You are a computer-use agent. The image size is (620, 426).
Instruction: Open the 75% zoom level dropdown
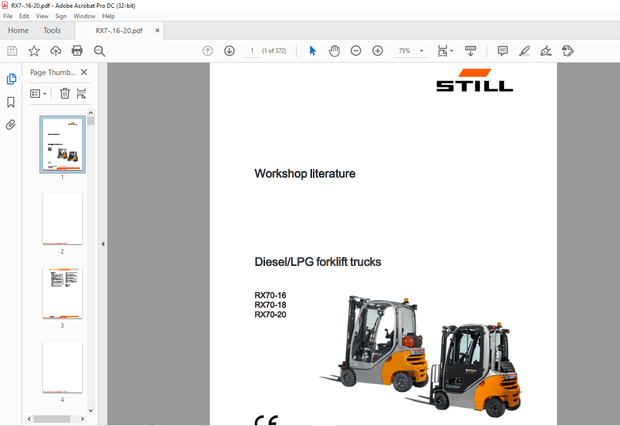tap(422, 51)
